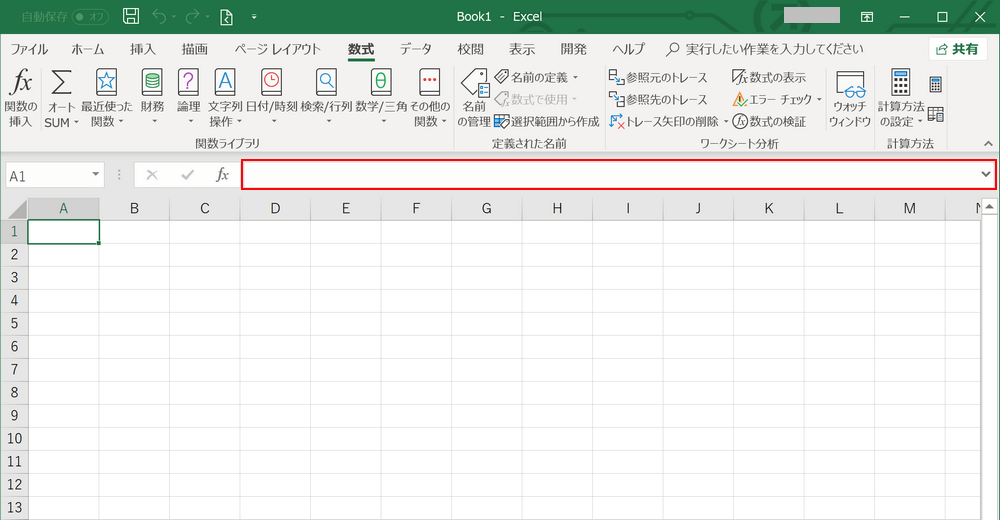Click the 共有 share button
The height and width of the screenshot is (520, 1000).
957,49
